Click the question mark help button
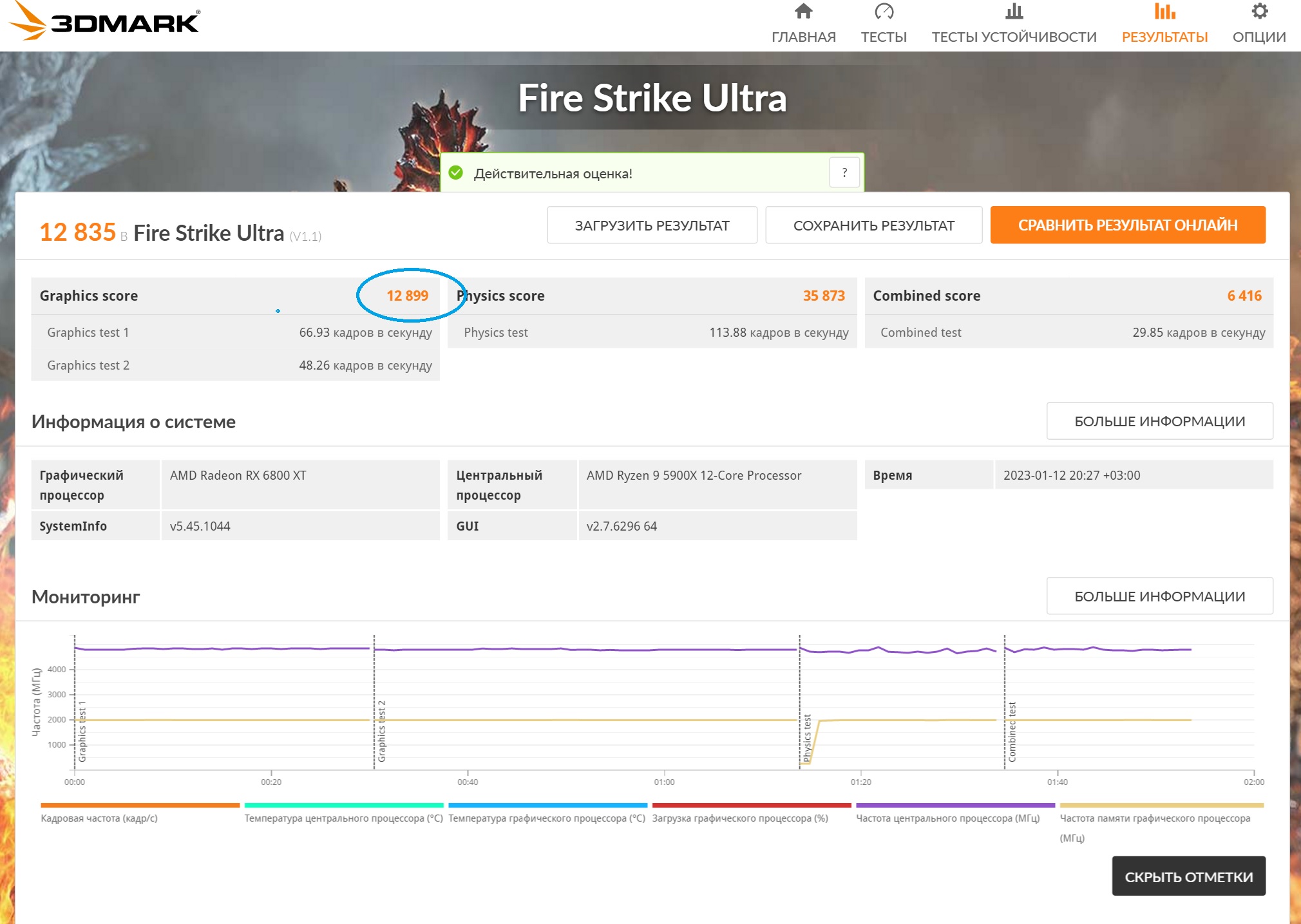The width and height of the screenshot is (1301, 924). coord(844,173)
